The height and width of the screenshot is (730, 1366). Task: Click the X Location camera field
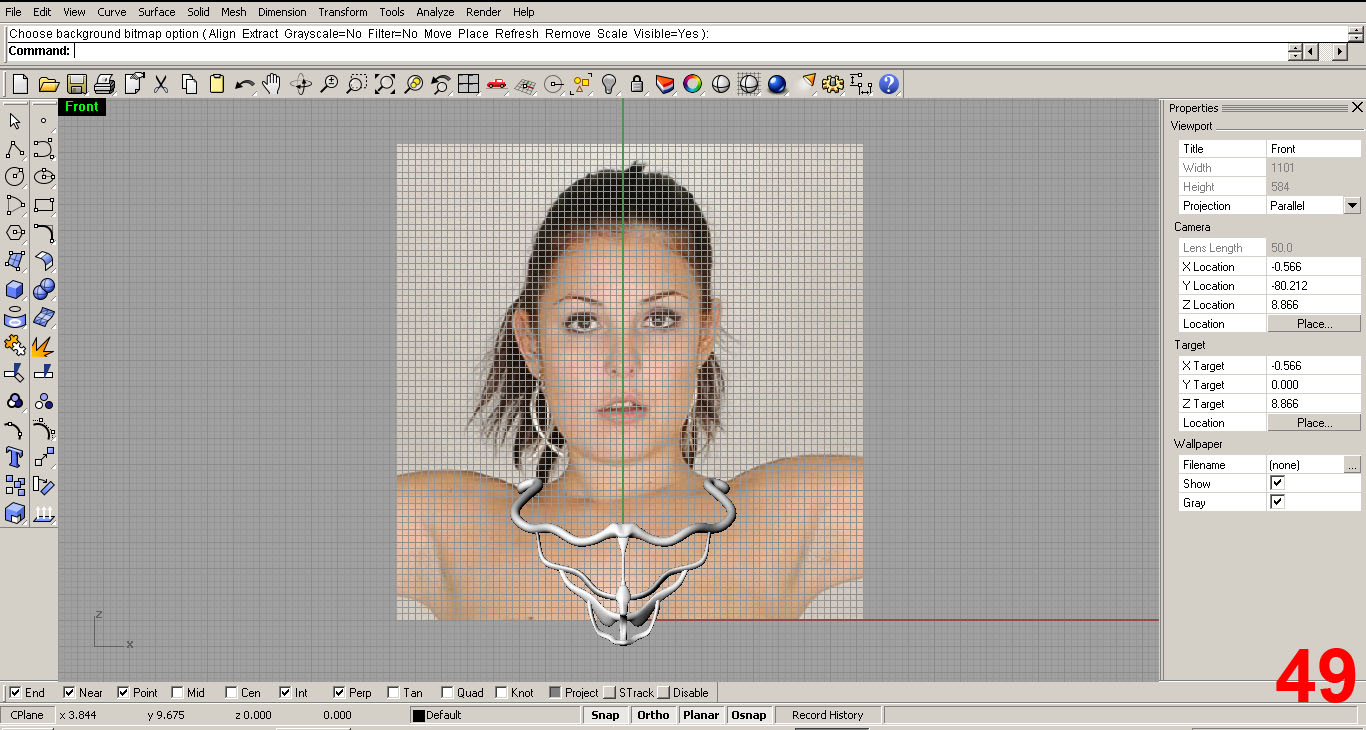point(1314,267)
